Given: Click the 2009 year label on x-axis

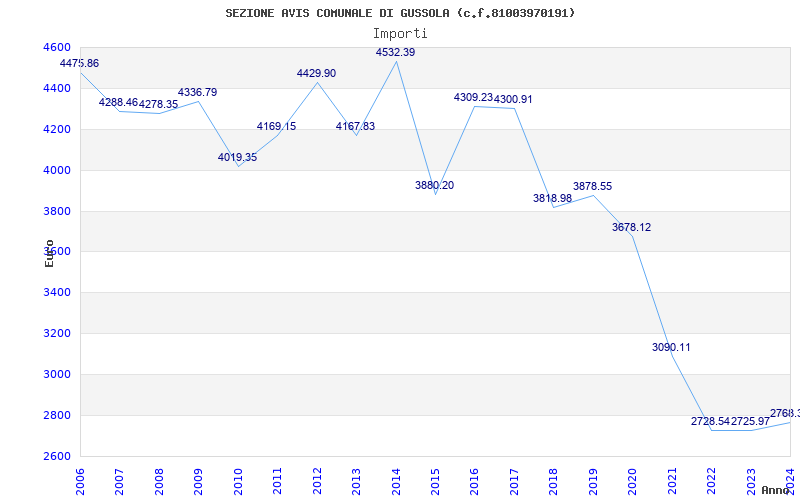Looking at the screenshot, I should point(198,482).
